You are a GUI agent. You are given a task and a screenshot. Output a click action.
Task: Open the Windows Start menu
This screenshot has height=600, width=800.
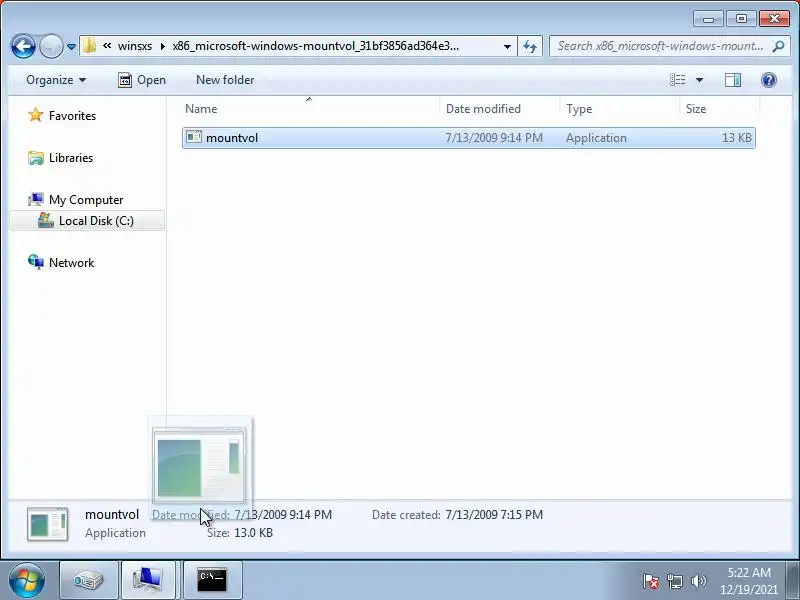coord(26,580)
